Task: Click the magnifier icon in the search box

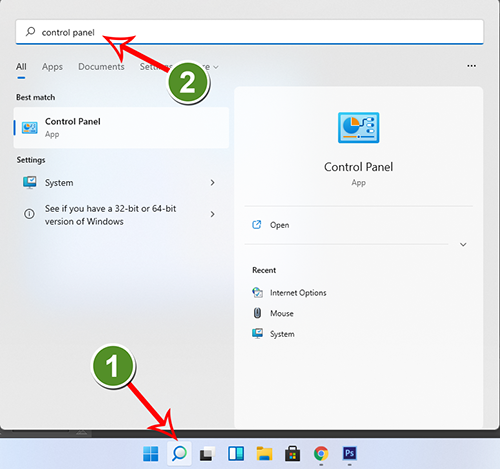Action: [x=30, y=32]
